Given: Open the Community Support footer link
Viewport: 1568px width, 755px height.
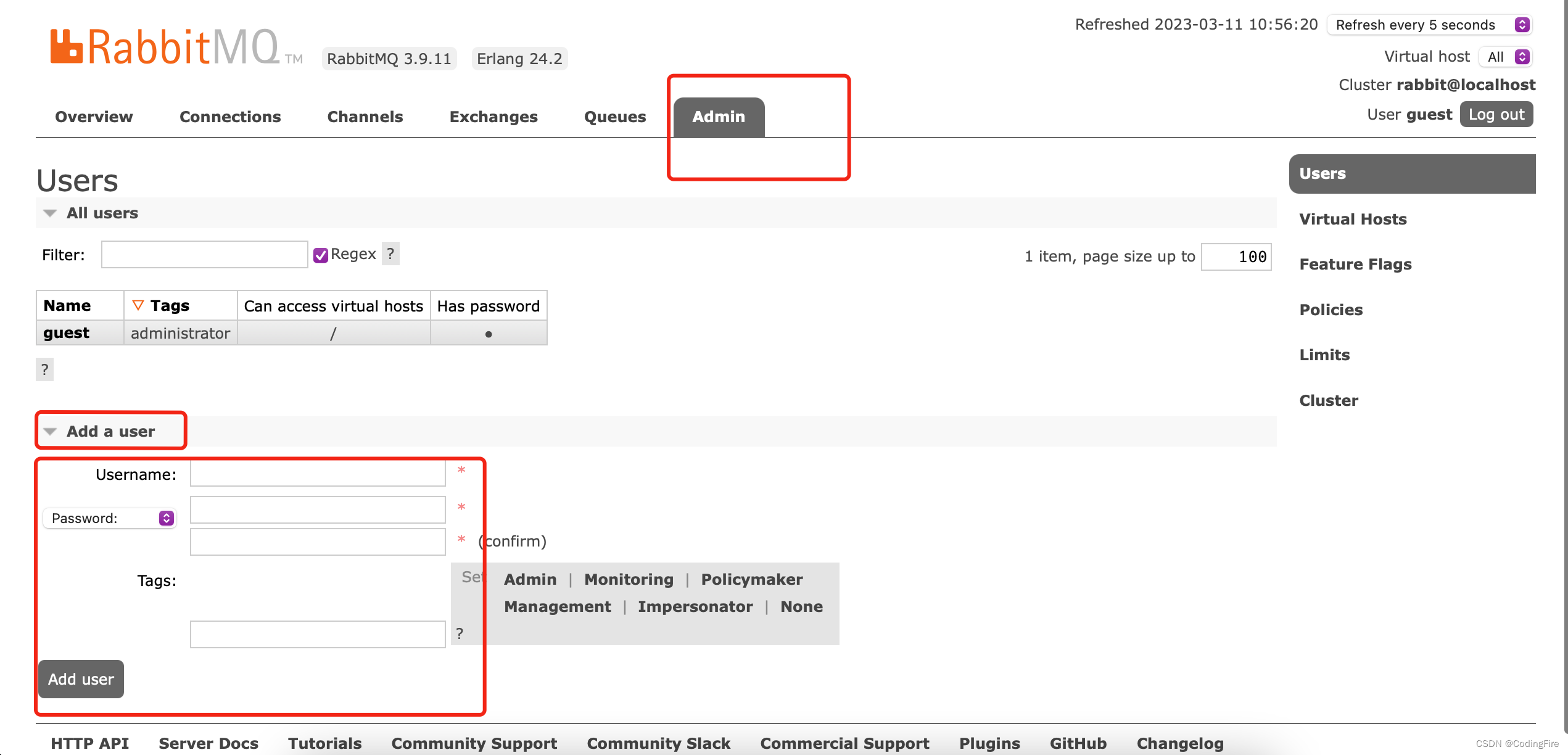Looking at the screenshot, I should [474, 743].
